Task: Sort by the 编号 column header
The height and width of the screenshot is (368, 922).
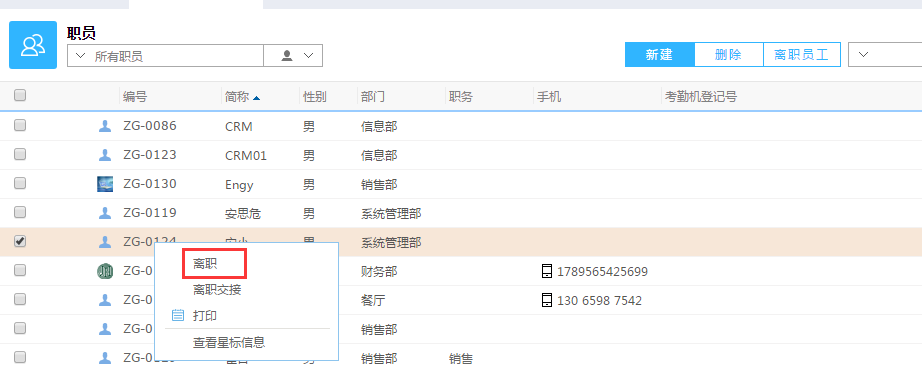Action: (x=135, y=97)
